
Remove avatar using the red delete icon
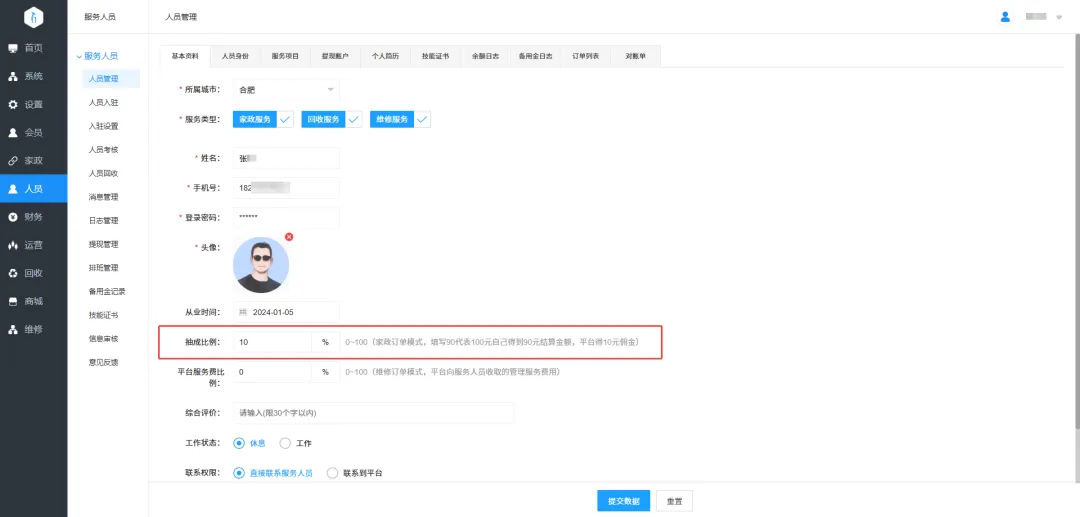pyautogui.click(x=289, y=237)
